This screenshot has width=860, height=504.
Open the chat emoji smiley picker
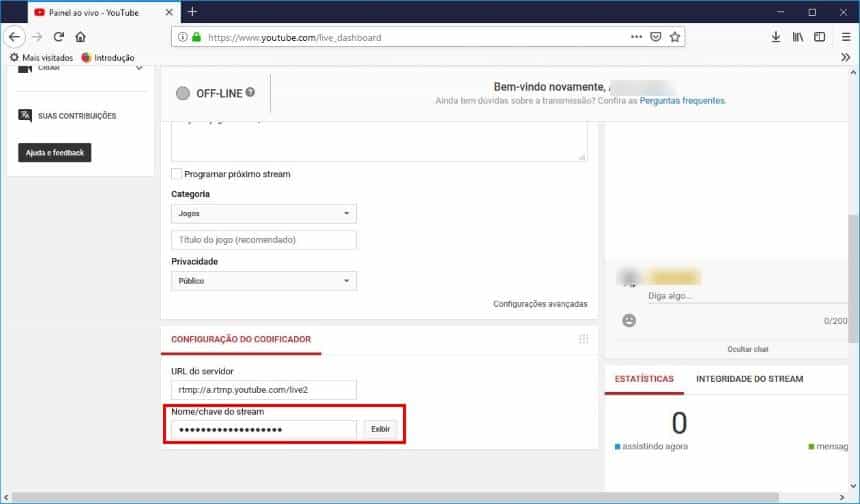[x=629, y=320]
